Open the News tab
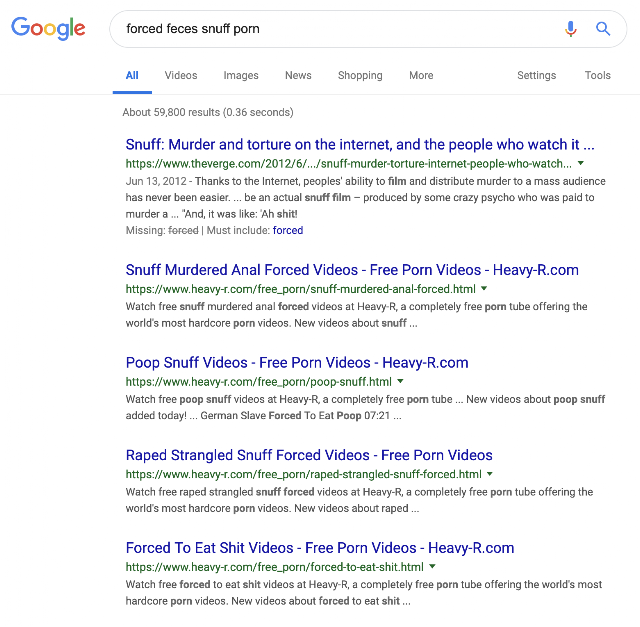This screenshot has width=640, height=627. pos(298,76)
